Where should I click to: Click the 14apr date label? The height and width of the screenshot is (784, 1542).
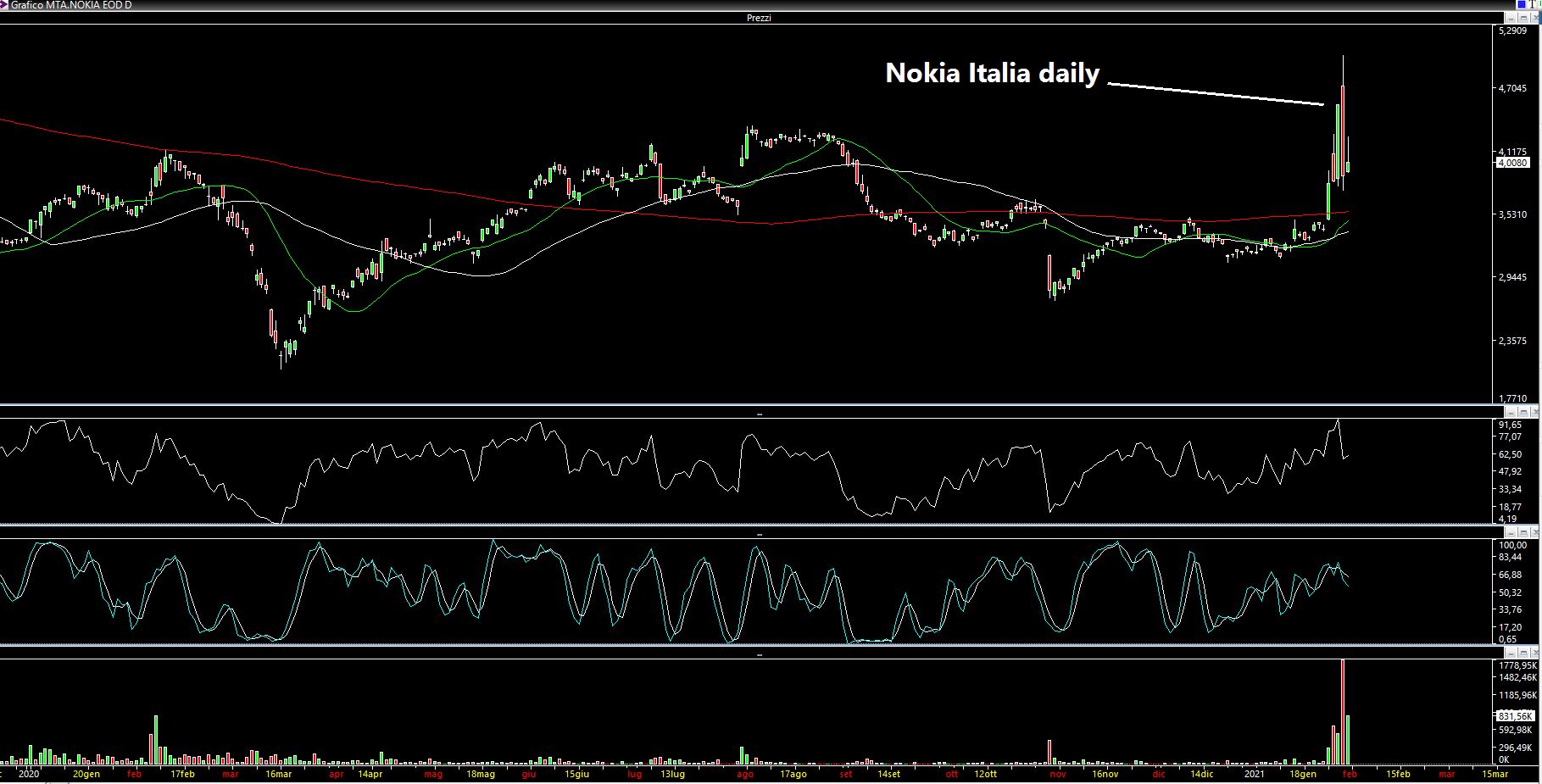click(x=370, y=774)
